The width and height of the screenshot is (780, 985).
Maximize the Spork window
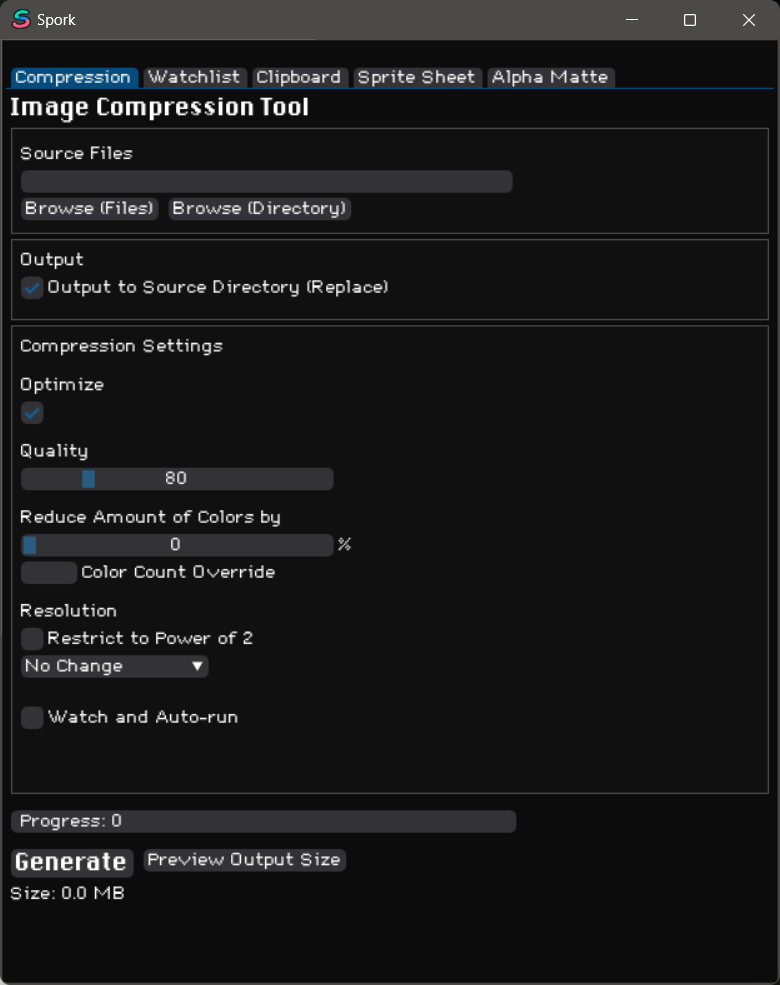[689, 20]
